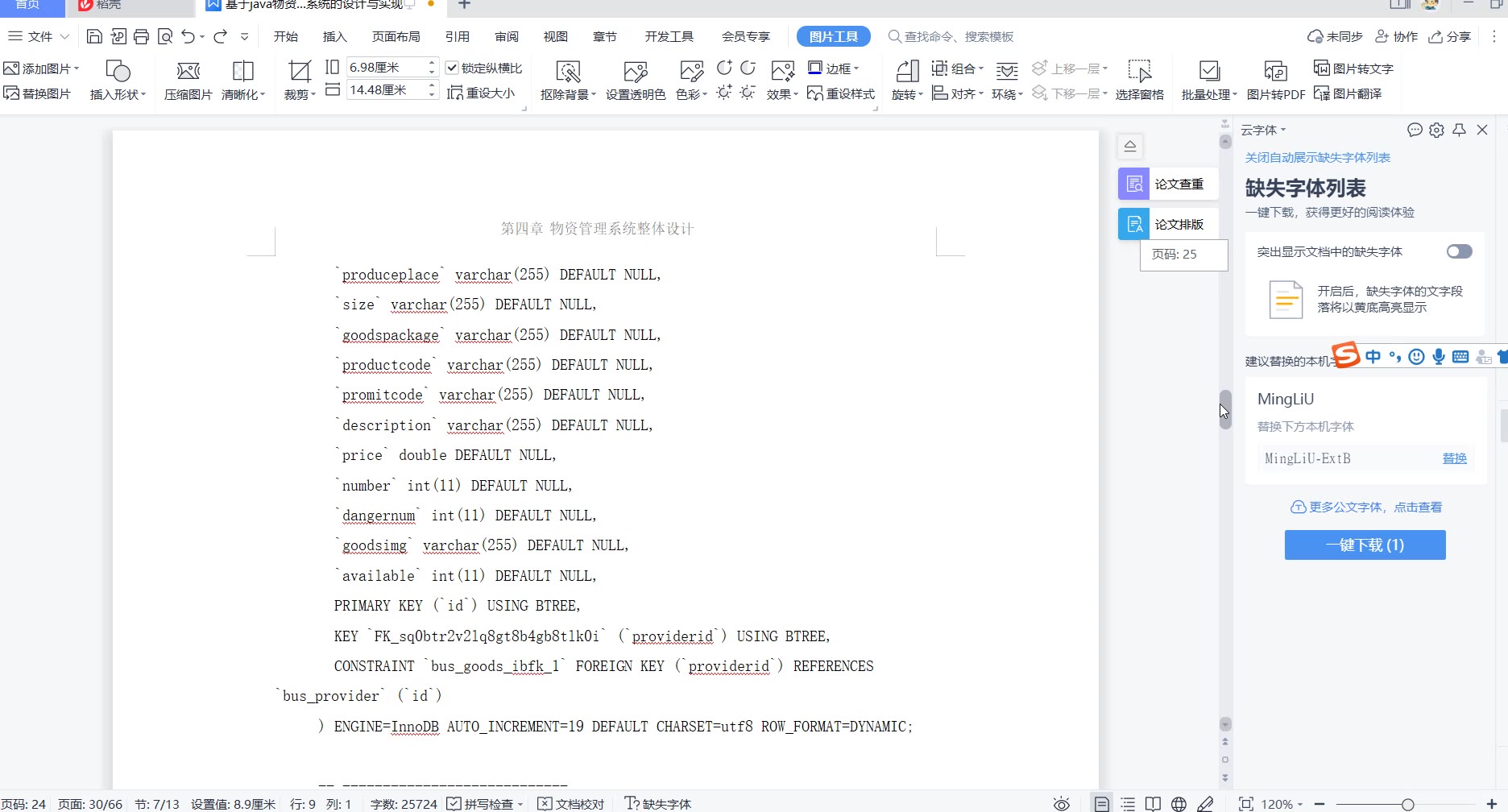
Task: Open Sogou IME soft keyboard icon
Action: pyautogui.click(x=1460, y=356)
